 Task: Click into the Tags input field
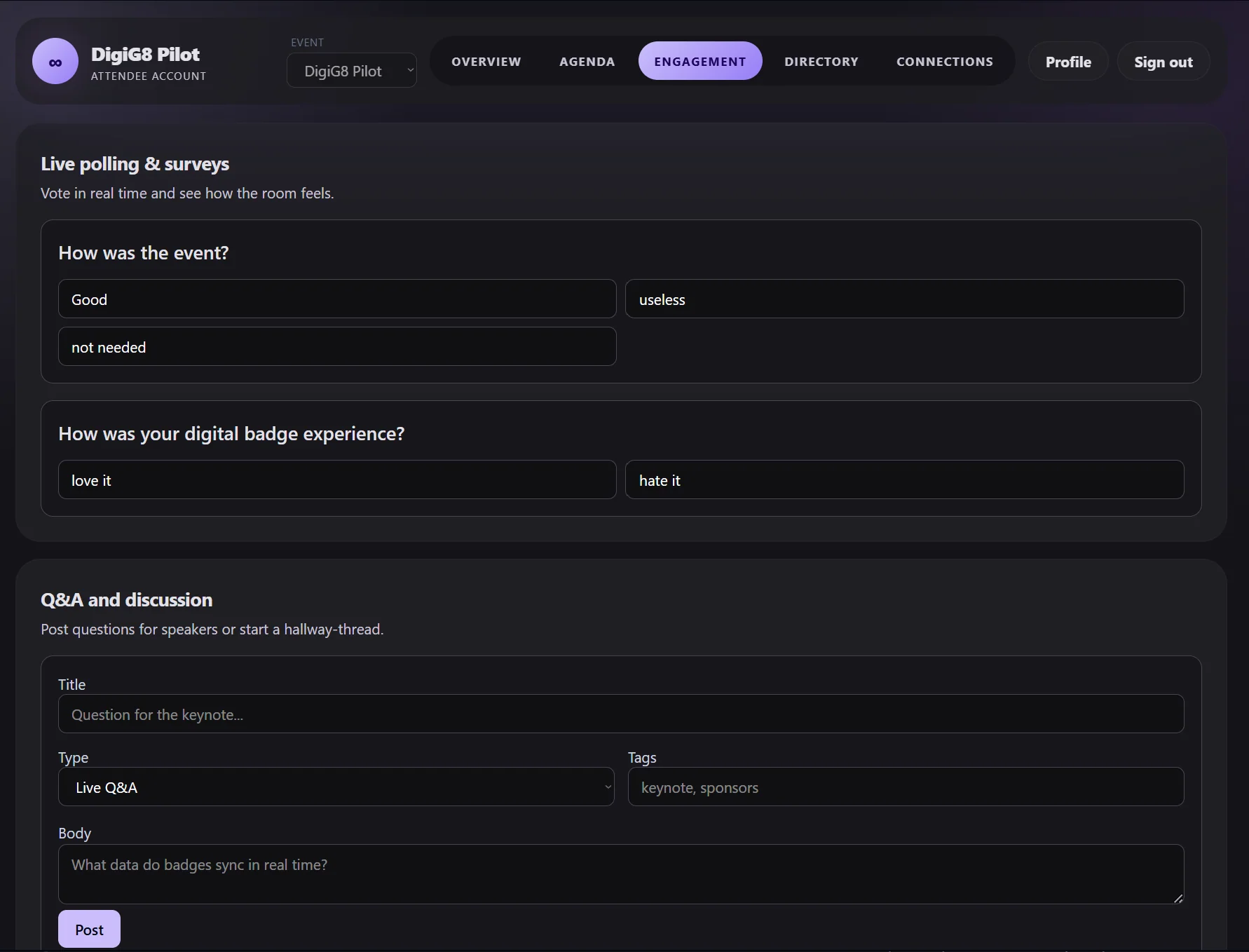tap(906, 787)
